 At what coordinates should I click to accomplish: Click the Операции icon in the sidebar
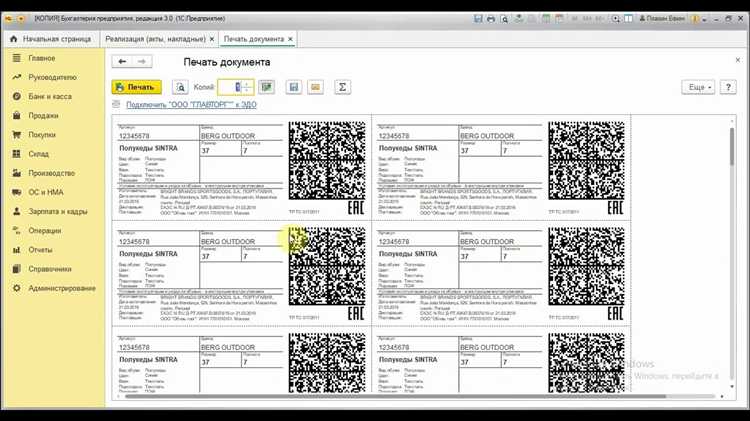click(17, 230)
